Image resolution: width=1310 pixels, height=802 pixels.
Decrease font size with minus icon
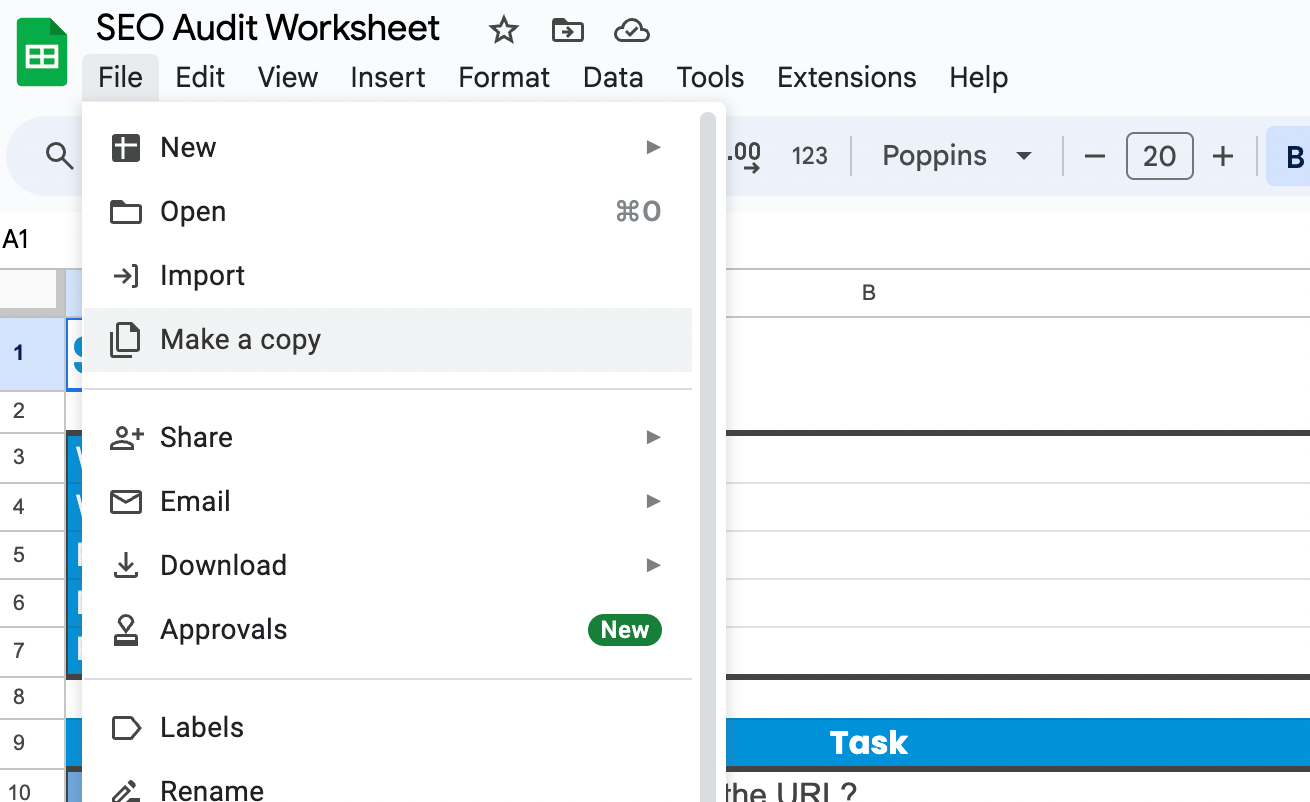pos(1095,156)
